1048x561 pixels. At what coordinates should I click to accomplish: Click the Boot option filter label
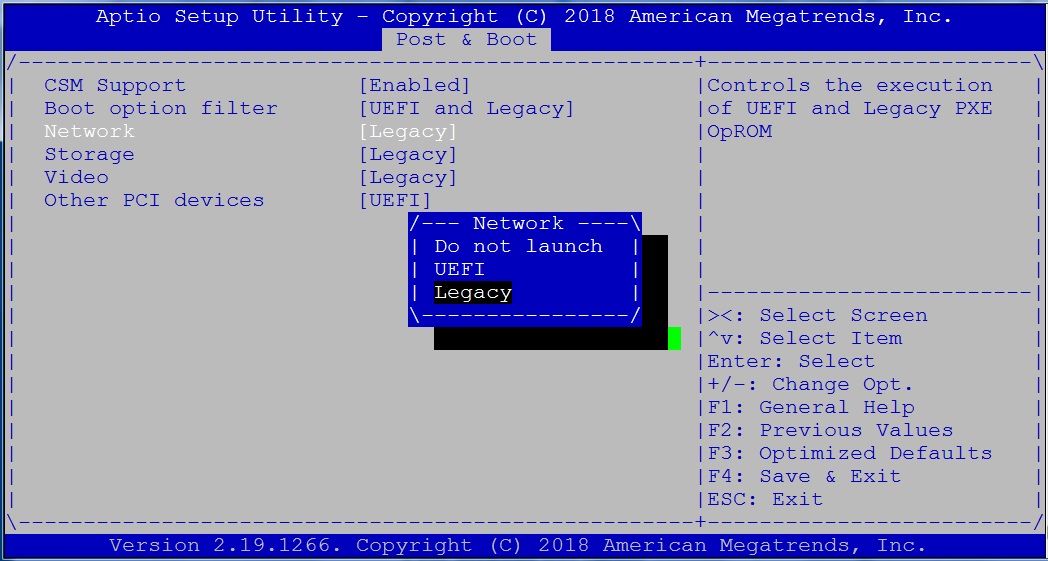pyautogui.click(x=160, y=109)
